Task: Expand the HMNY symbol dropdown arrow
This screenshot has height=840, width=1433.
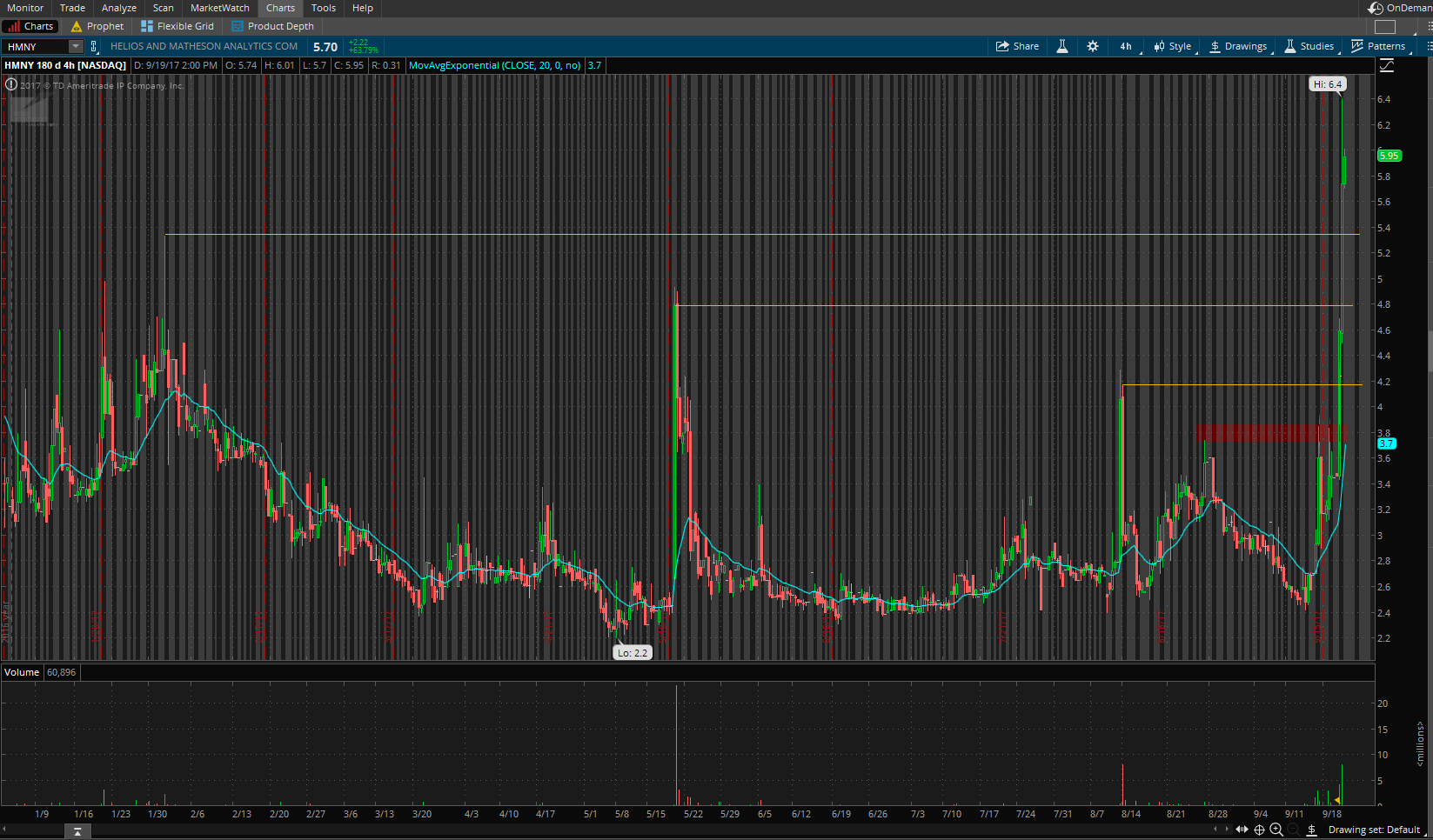Action: tap(76, 46)
